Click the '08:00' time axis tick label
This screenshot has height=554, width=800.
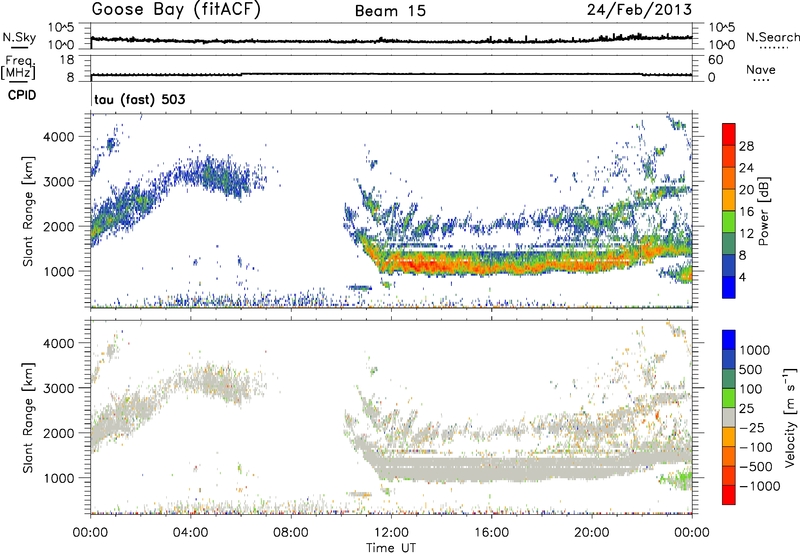[x=291, y=533]
